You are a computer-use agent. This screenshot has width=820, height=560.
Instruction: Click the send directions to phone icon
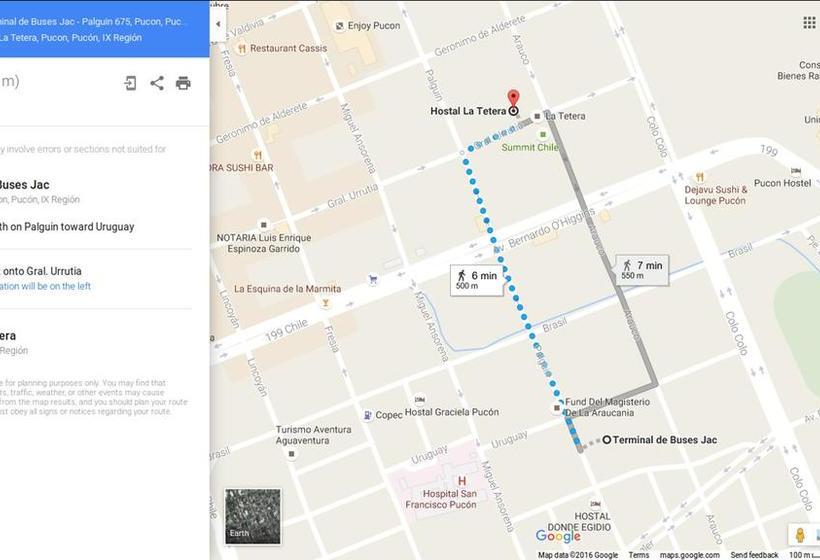(x=130, y=83)
